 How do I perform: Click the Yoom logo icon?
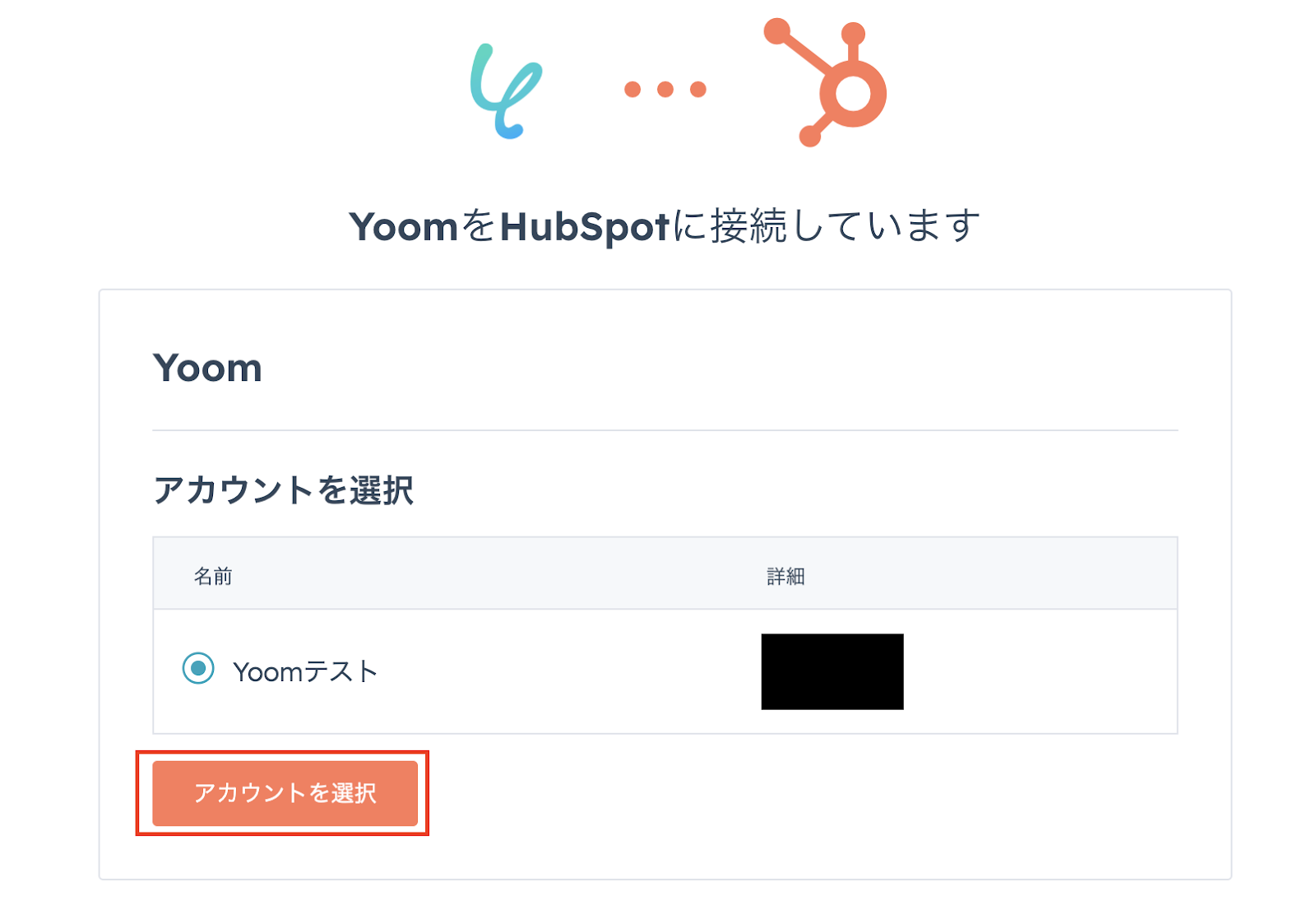505,90
